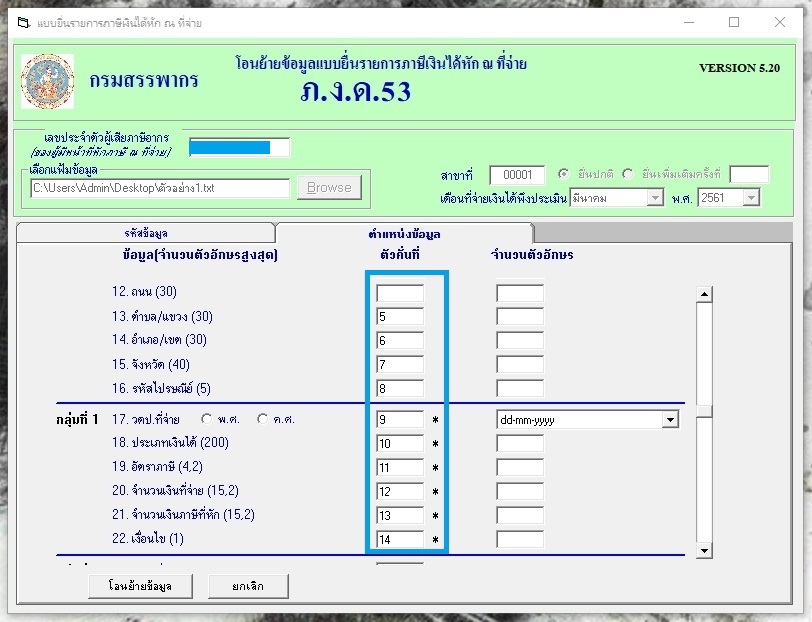Image resolution: width=812 pixels, height=622 pixels.
Task: Click the character count field for 13. ตำบล/แขวง
Action: coord(520,316)
